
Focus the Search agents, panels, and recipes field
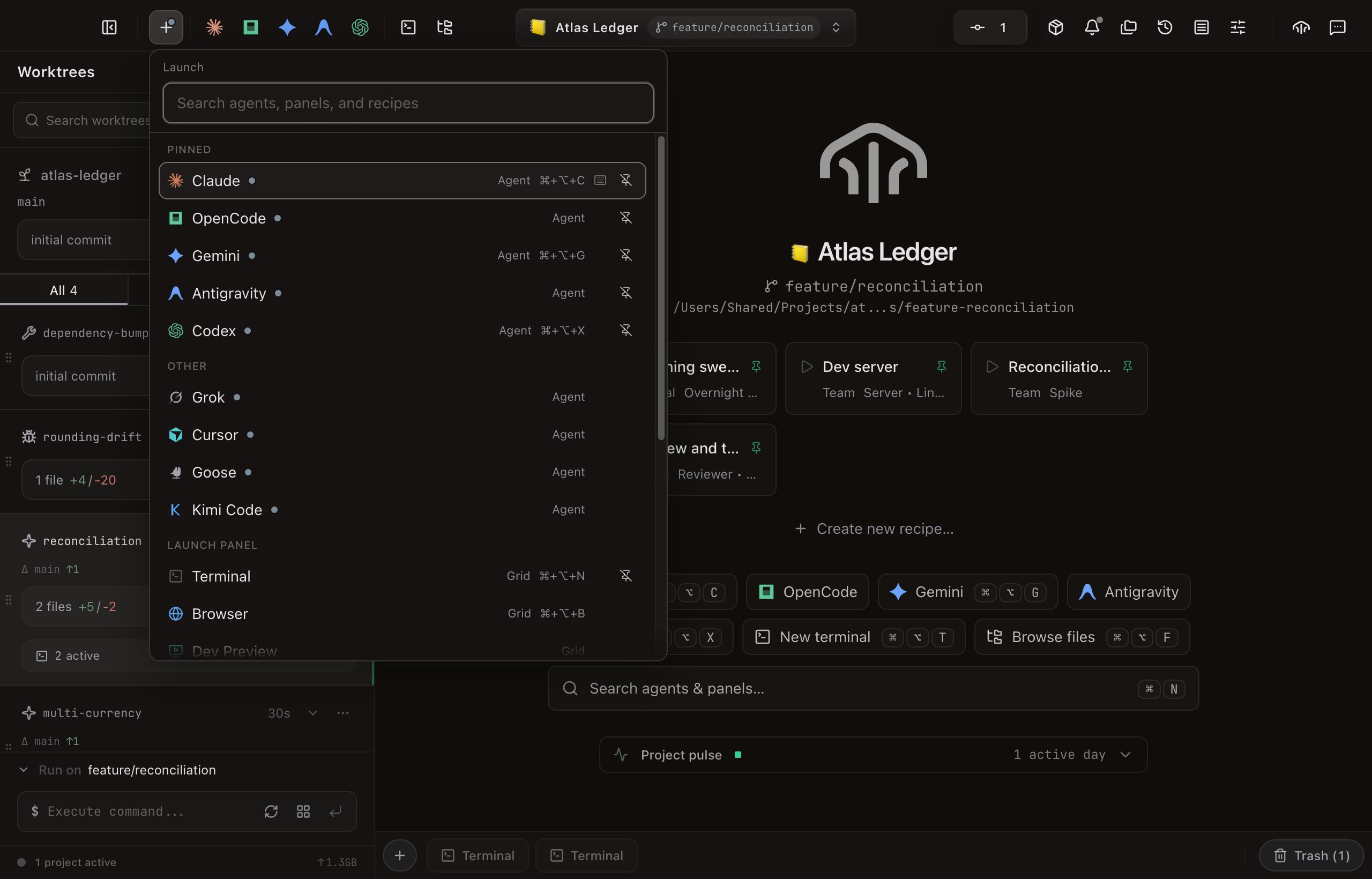[x=408, y=103]
